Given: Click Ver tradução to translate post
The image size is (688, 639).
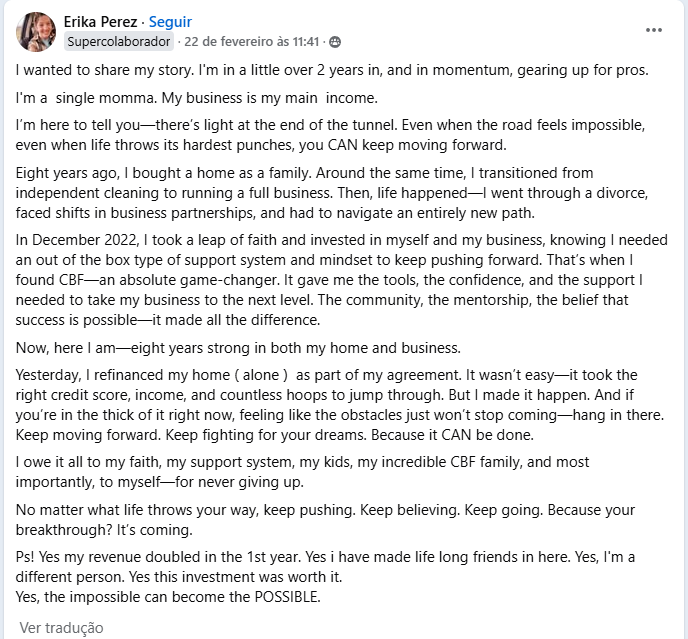Looking at the screenshot, I should coord(61,628).
